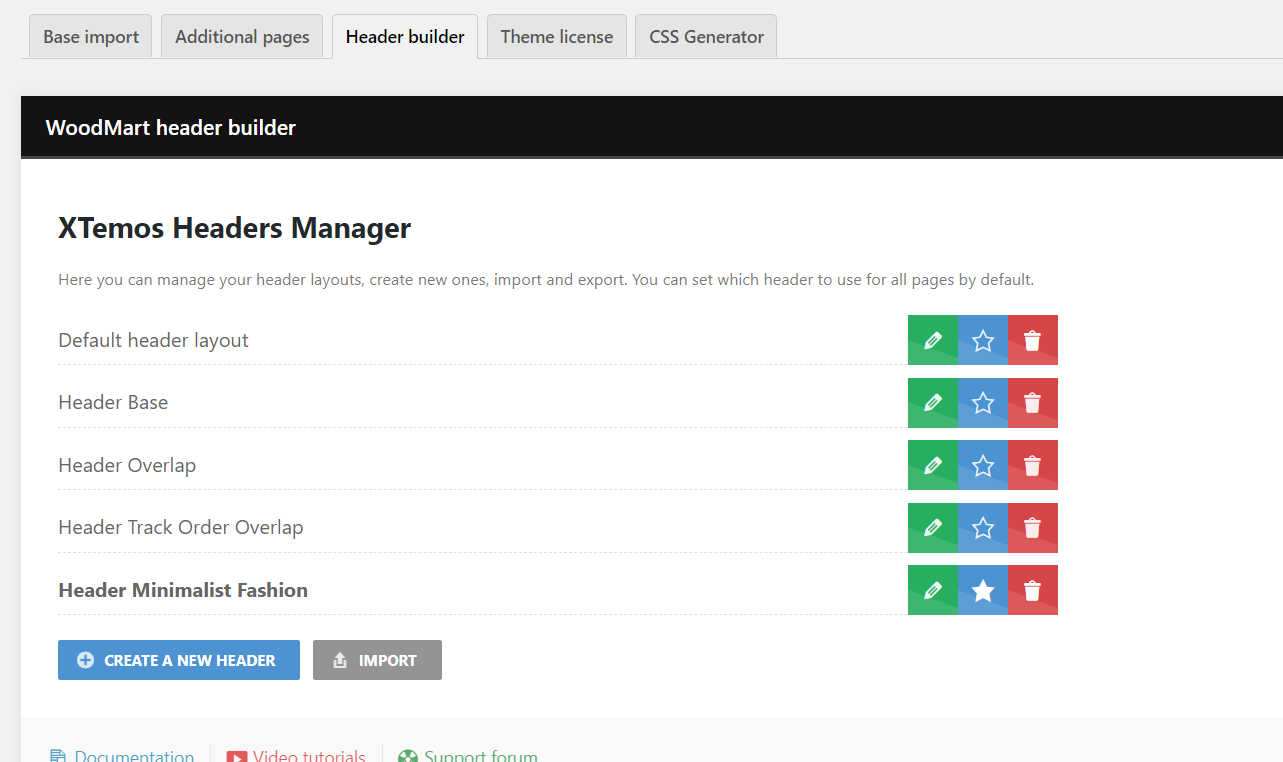Select the Header builder tab

(x=405, y=37)
